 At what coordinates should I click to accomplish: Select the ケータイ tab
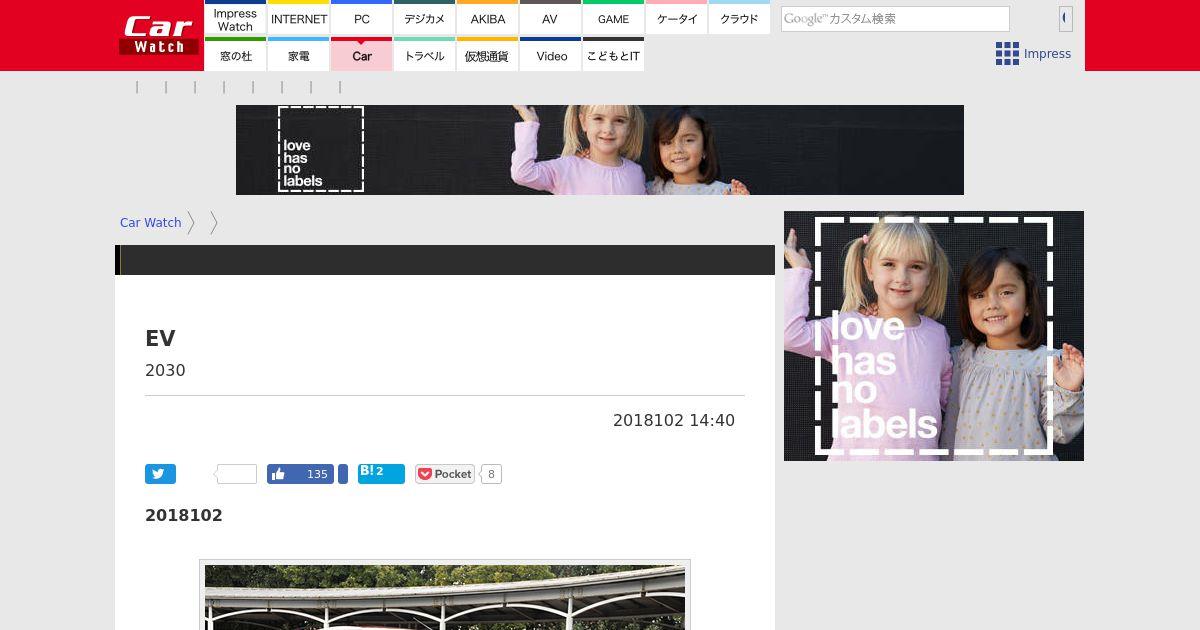(677, 19)
